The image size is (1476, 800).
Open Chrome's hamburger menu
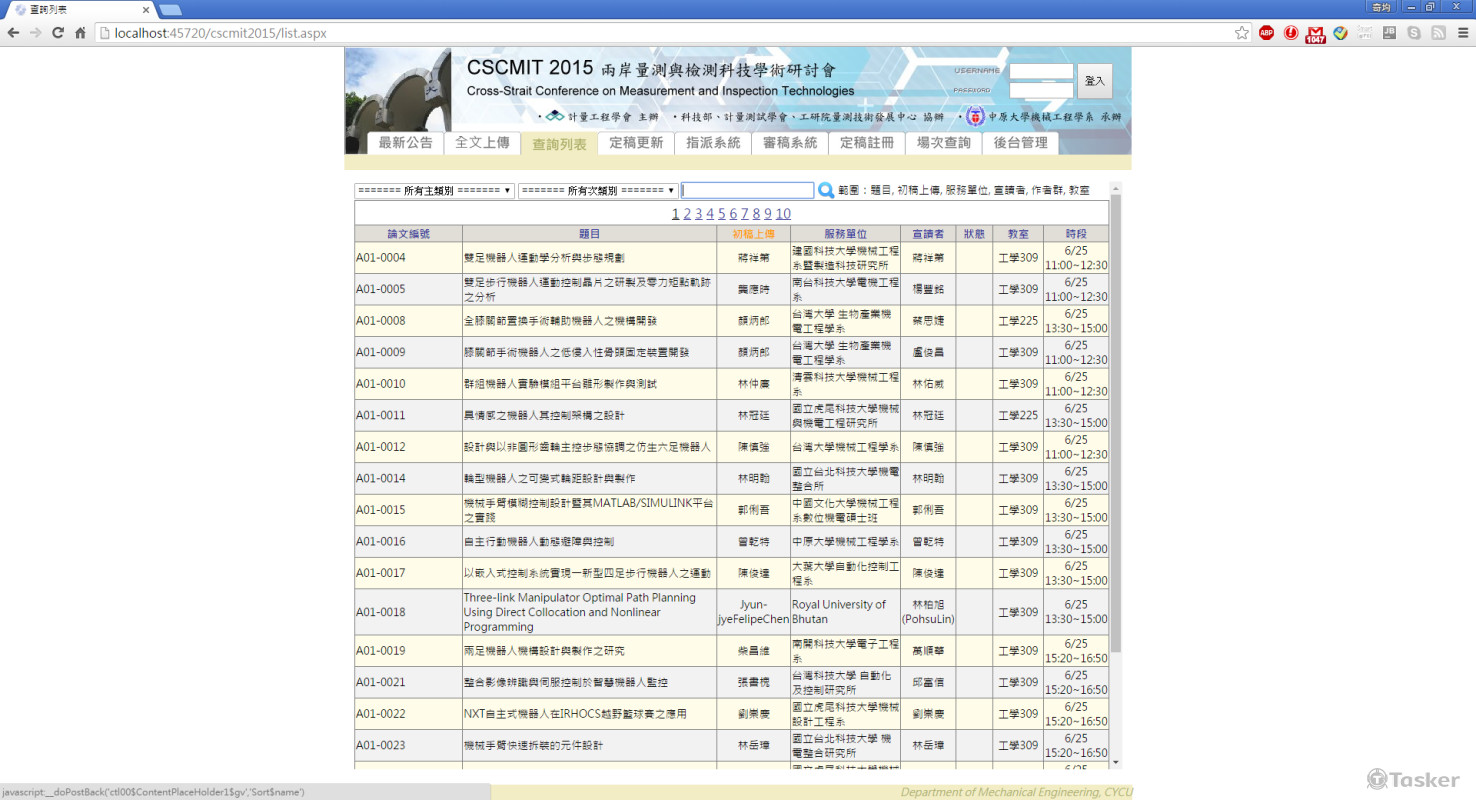click(x=1463, y=32)
